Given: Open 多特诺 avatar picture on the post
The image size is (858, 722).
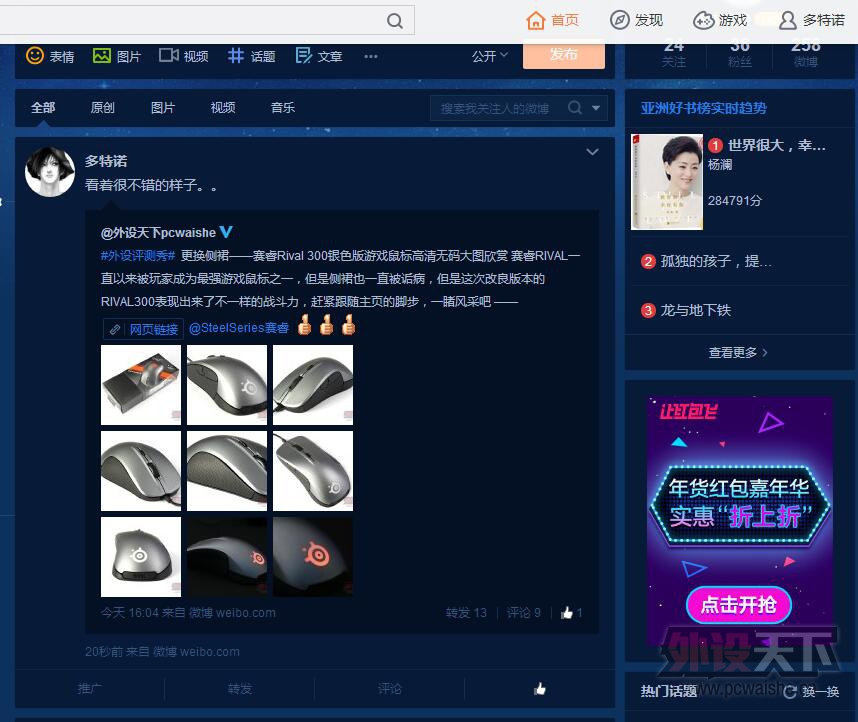Looking at the screenshot, I should coord(50,171).
